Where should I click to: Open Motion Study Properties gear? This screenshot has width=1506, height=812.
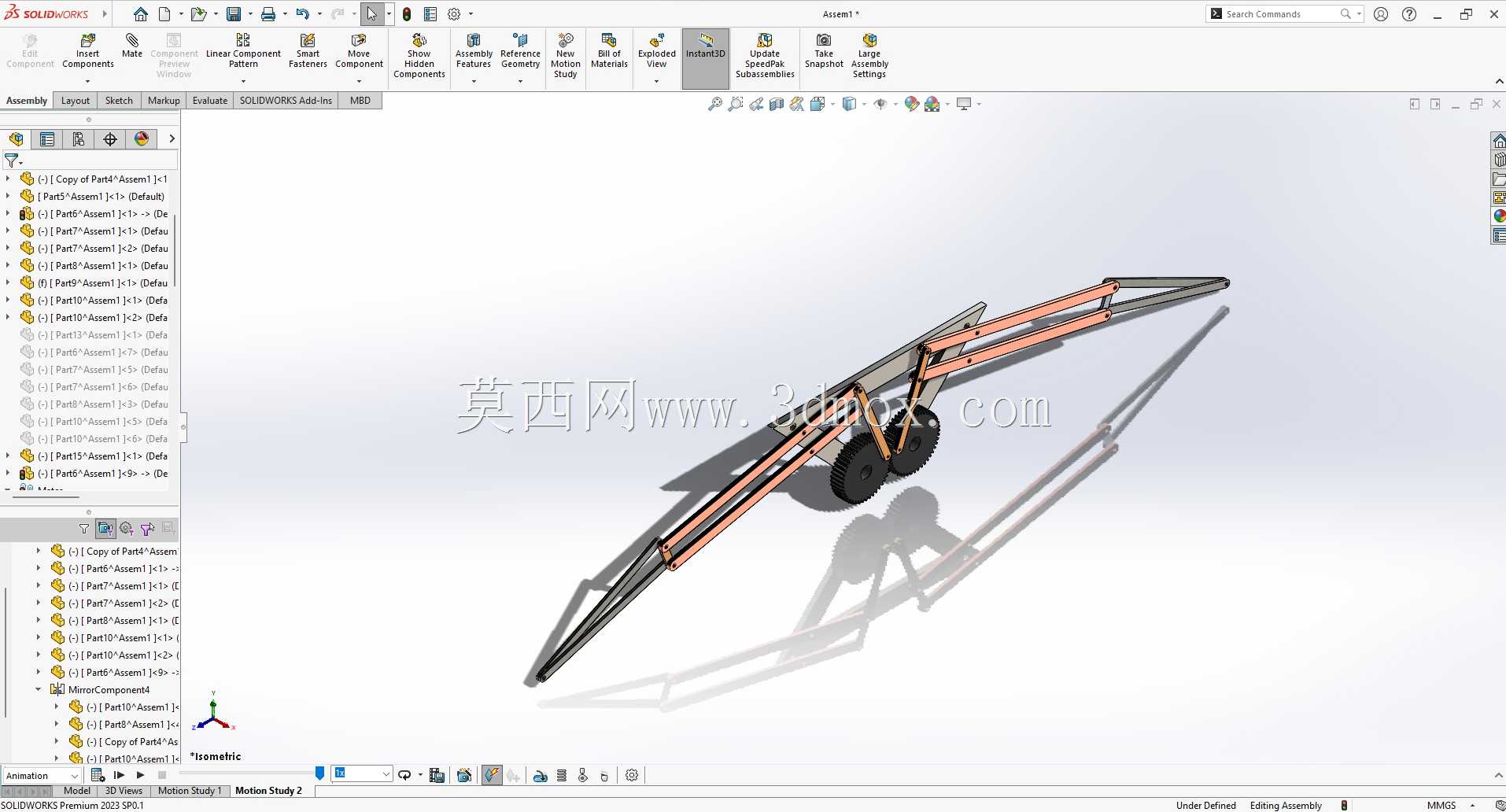[632, 776]
